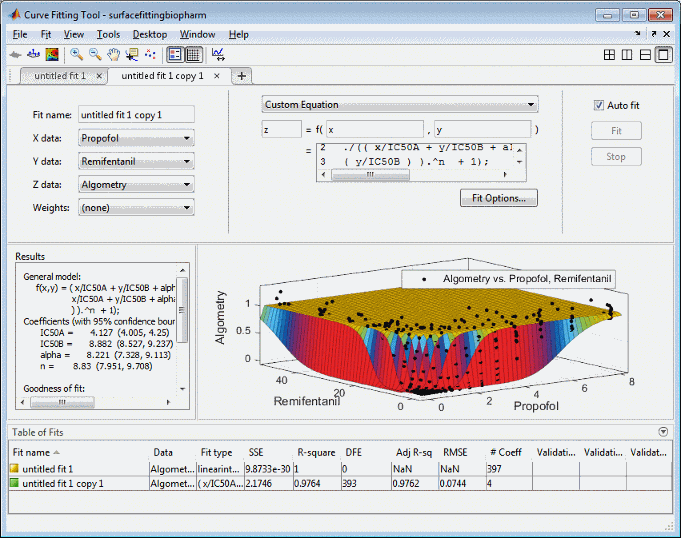Add a new fit tab with plus button
The height and width of the screenshot is (538, 681).
[241, 76]
